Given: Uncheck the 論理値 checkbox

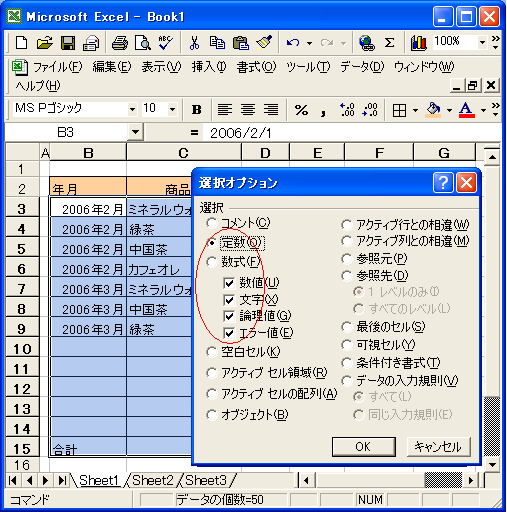Looking at the screenshot, I should coord(229,316).
